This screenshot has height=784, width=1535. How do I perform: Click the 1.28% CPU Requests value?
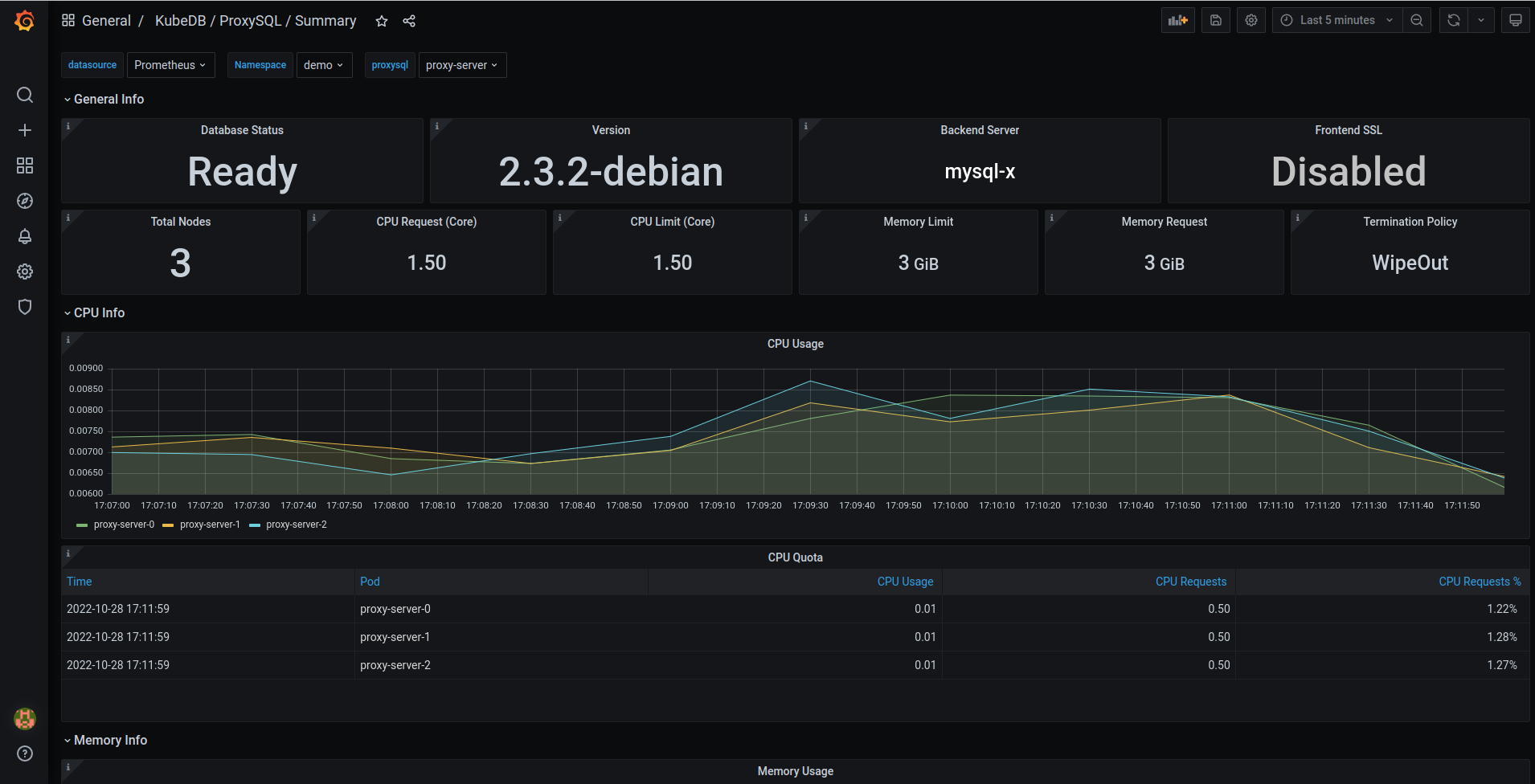[1502, 637]
